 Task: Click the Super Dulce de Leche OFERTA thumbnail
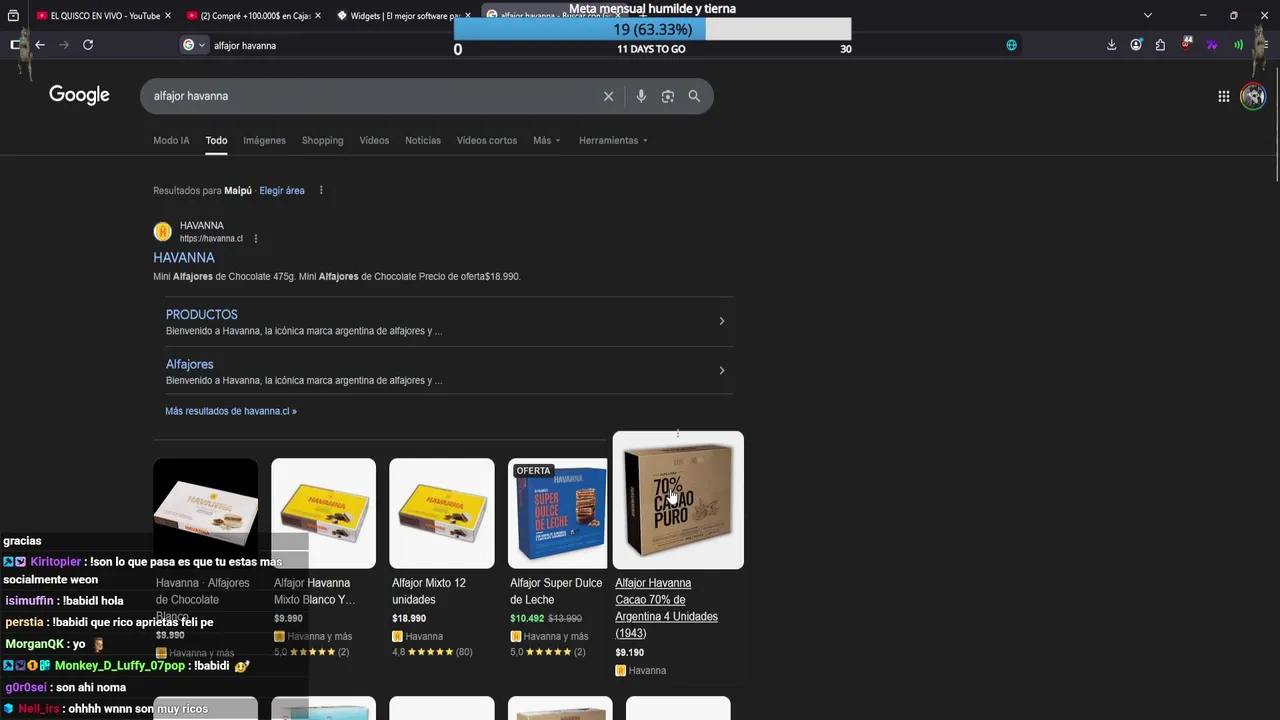560,513
